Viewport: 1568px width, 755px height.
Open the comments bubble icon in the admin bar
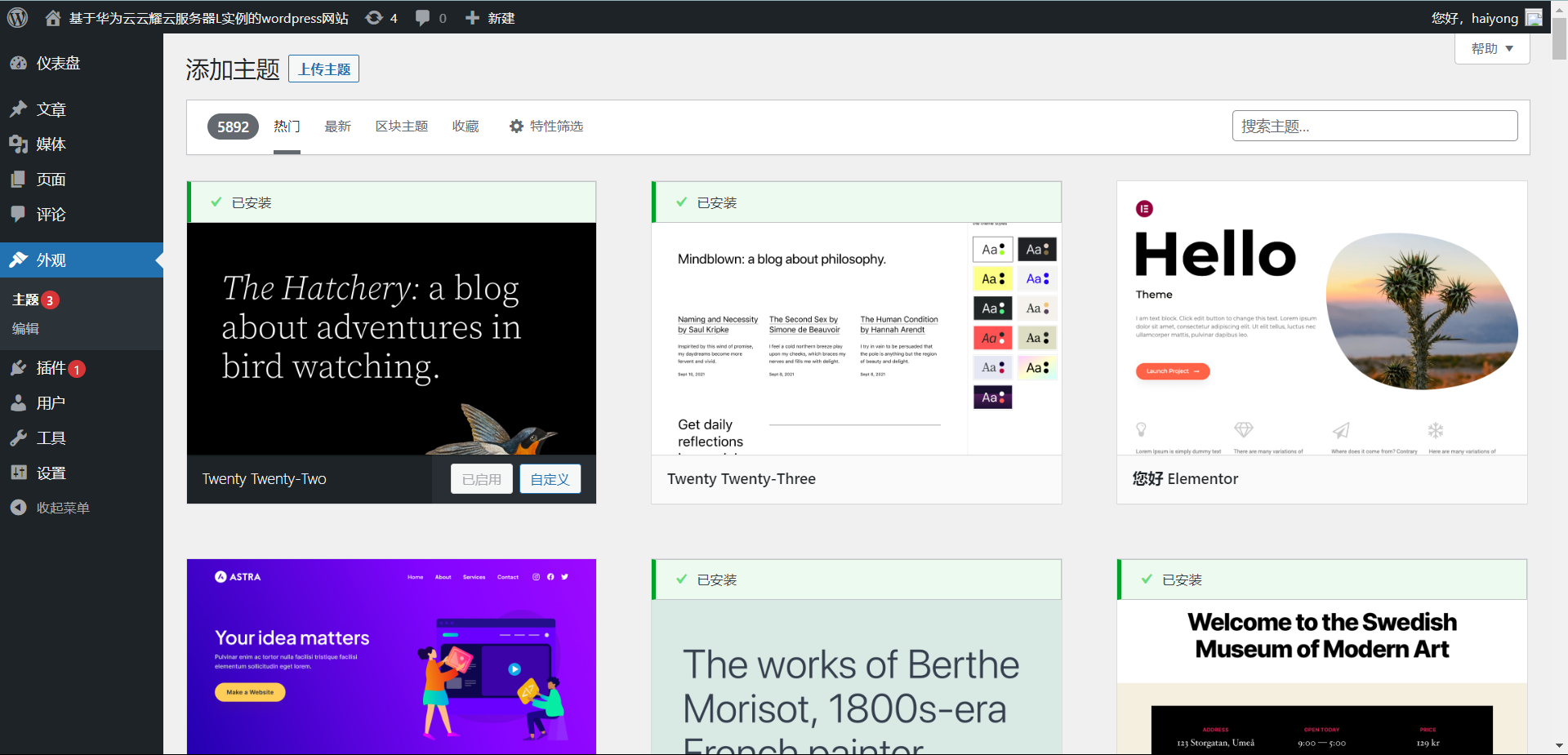422,18
